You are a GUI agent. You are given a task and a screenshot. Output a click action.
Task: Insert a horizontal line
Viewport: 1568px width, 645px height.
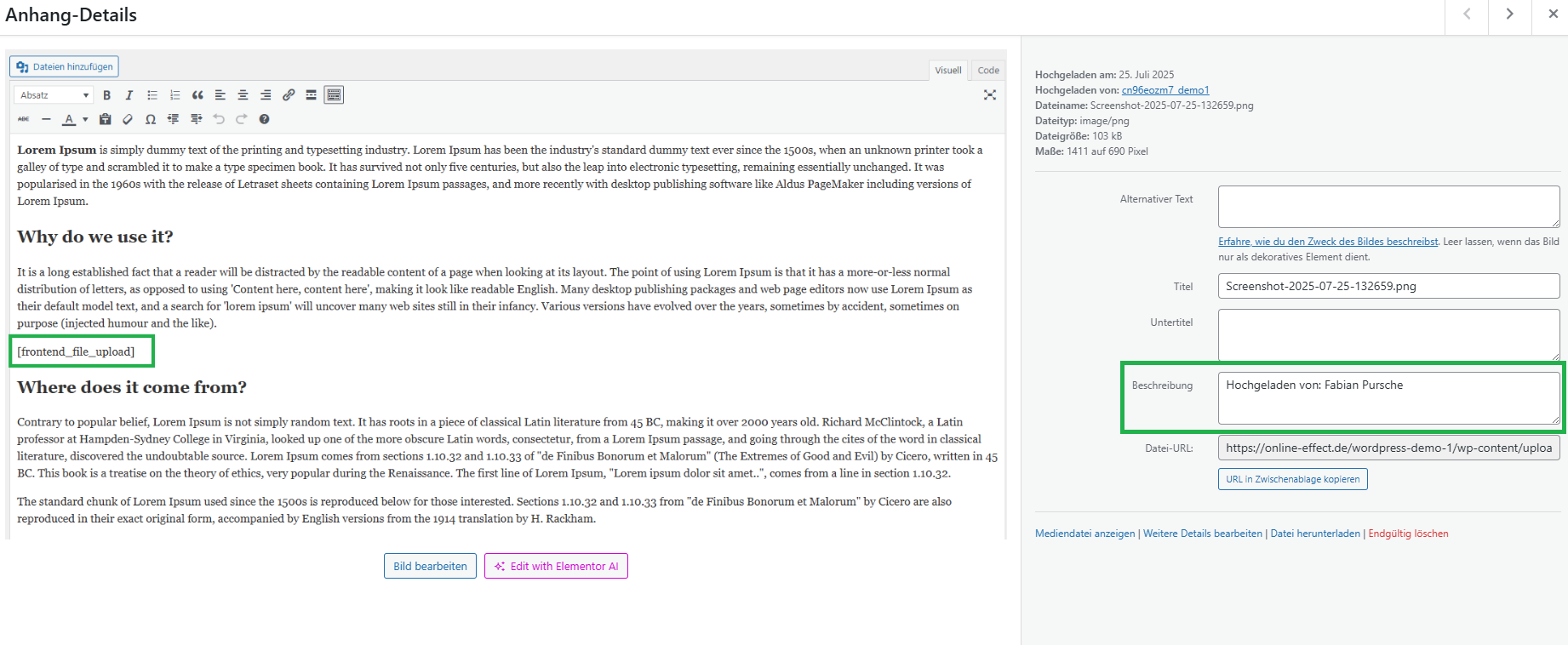pos(46,119)
